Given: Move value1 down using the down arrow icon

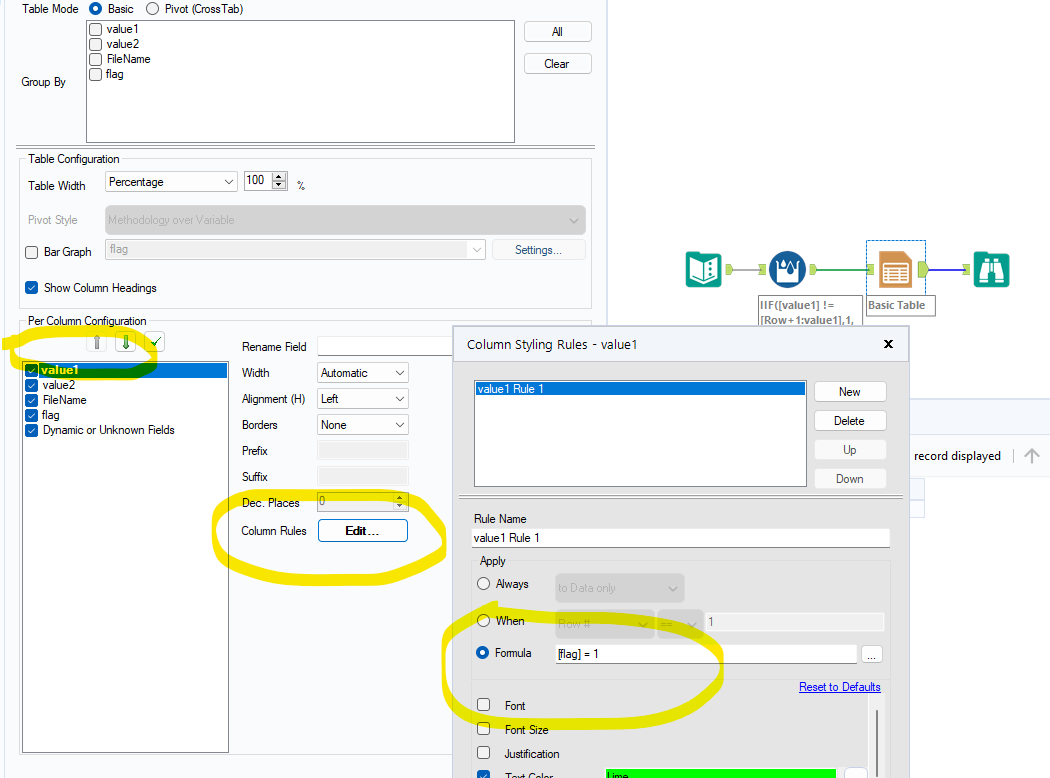Looking at the screenshot, I should click(x=124, y=342).
